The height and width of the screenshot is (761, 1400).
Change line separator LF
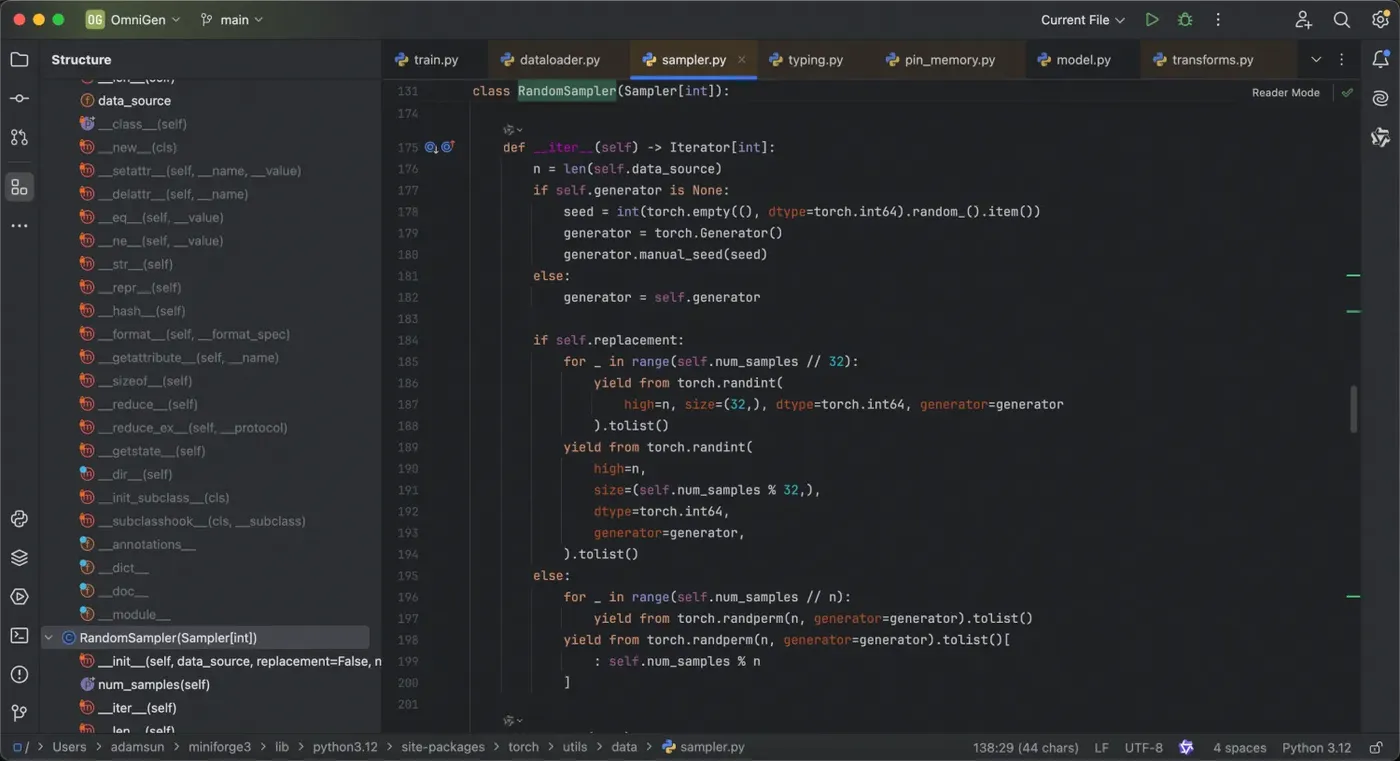coord(1101,747)
